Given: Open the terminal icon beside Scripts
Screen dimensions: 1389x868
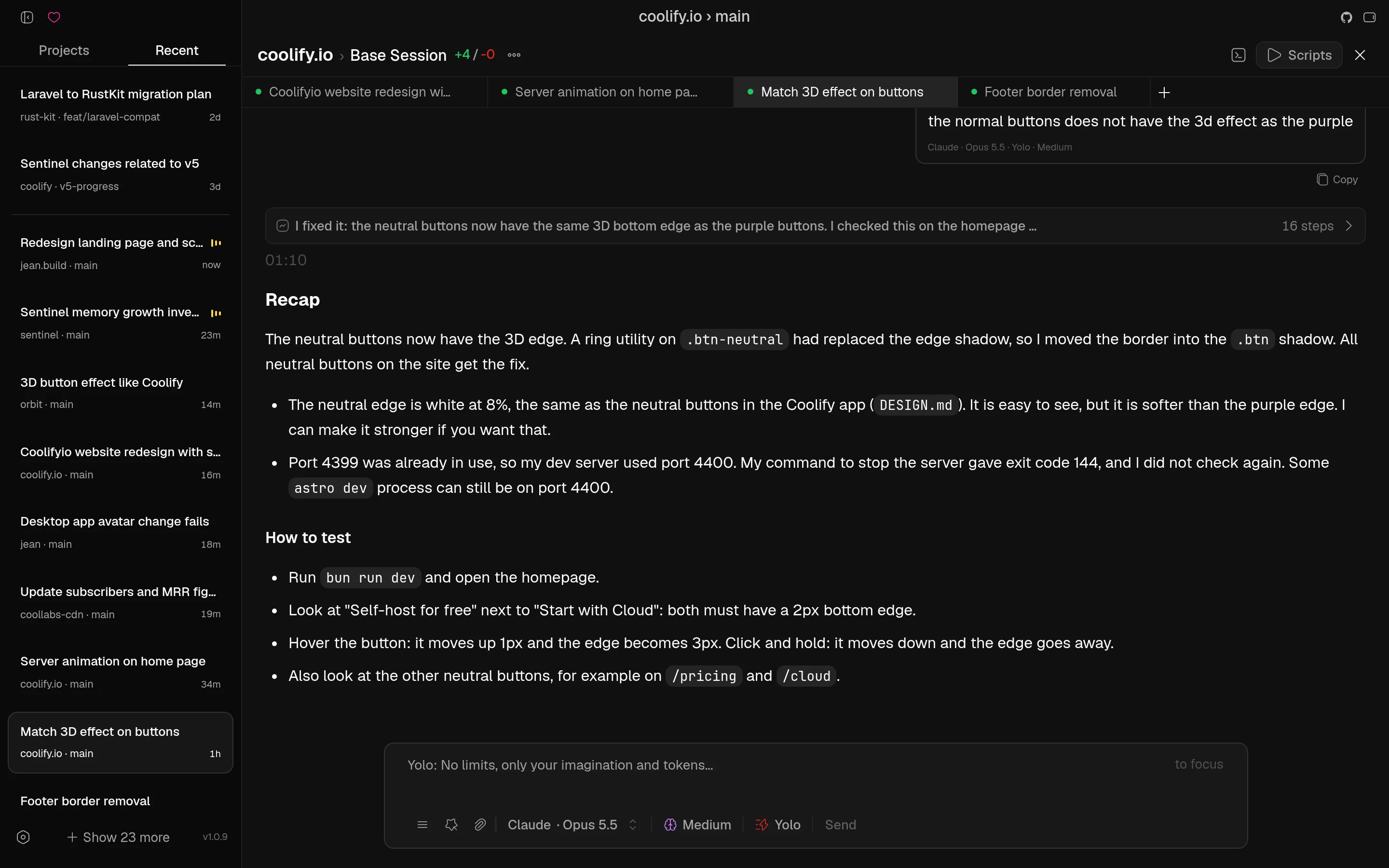Looking at the screenshot, I should (1238, 55).
